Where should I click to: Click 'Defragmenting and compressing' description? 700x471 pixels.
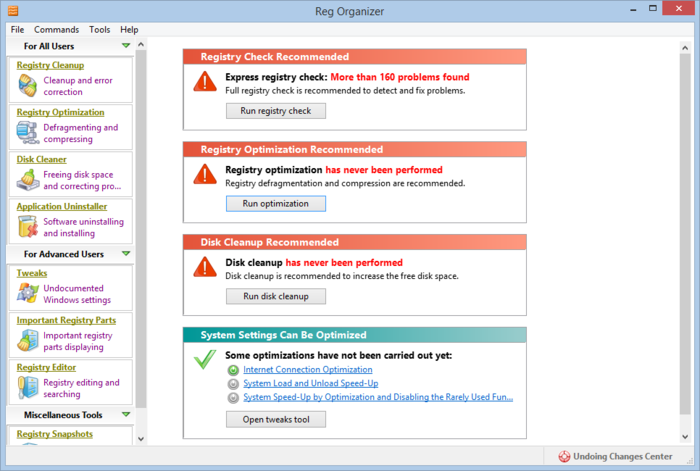(81, 133)
